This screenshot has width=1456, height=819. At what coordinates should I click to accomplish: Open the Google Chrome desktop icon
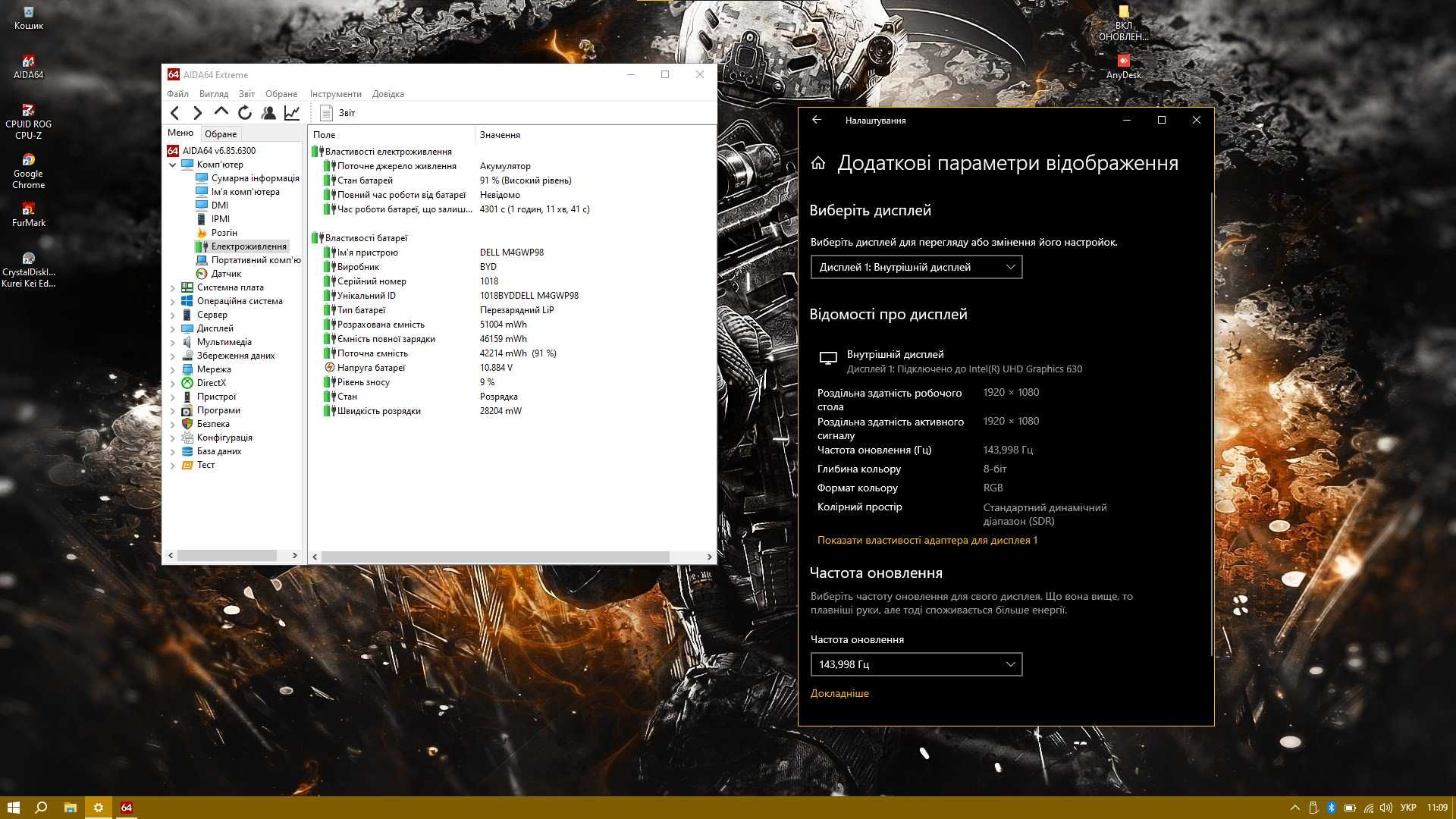[28, 171]
